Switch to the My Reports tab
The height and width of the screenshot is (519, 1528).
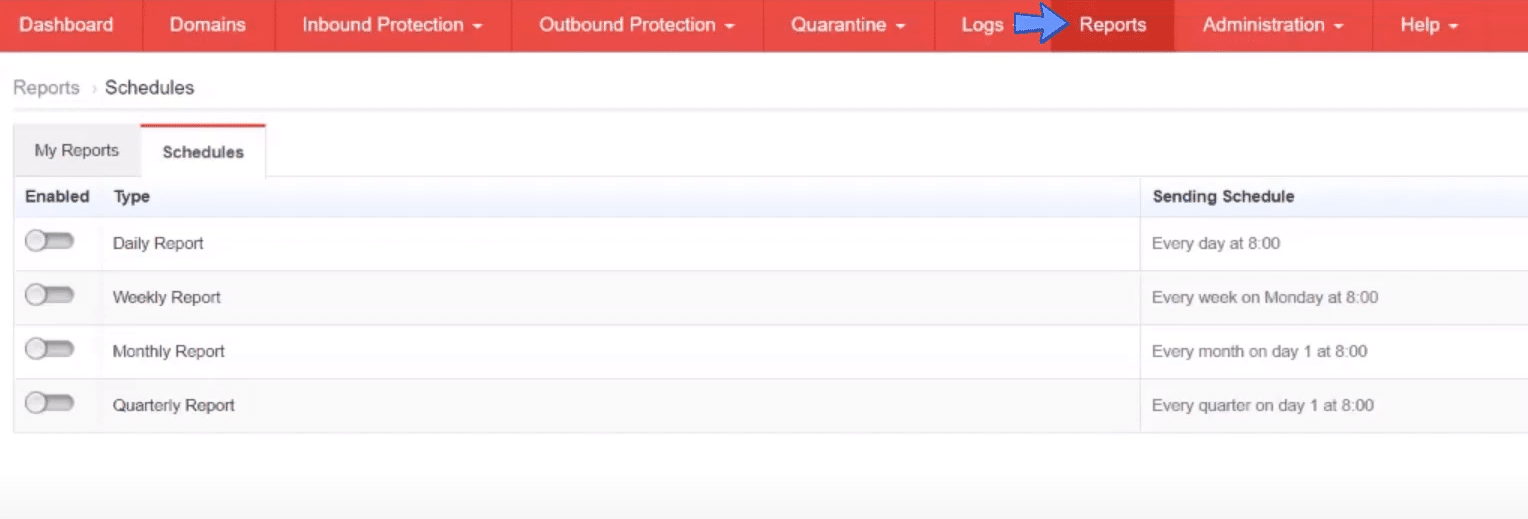77,151
